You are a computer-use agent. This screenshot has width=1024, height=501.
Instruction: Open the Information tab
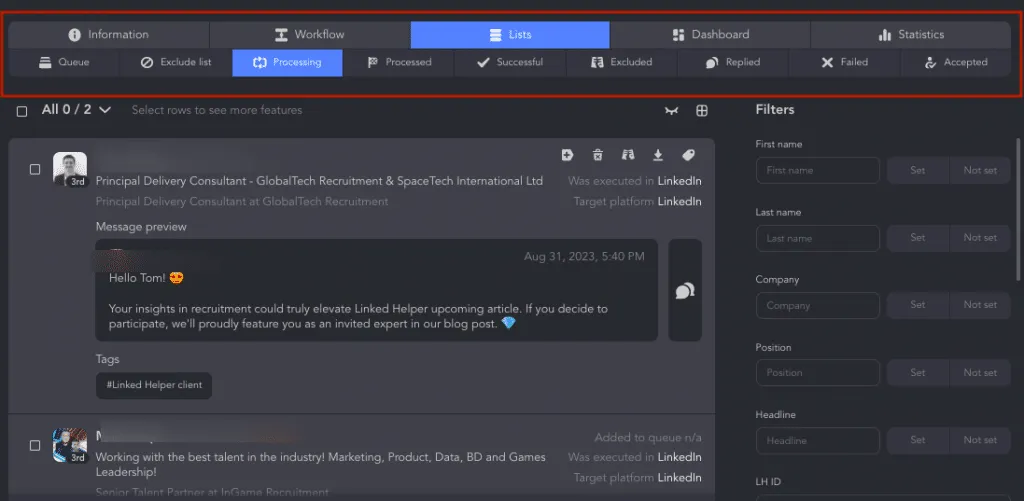pyautogui.click(x=109, y=35)
